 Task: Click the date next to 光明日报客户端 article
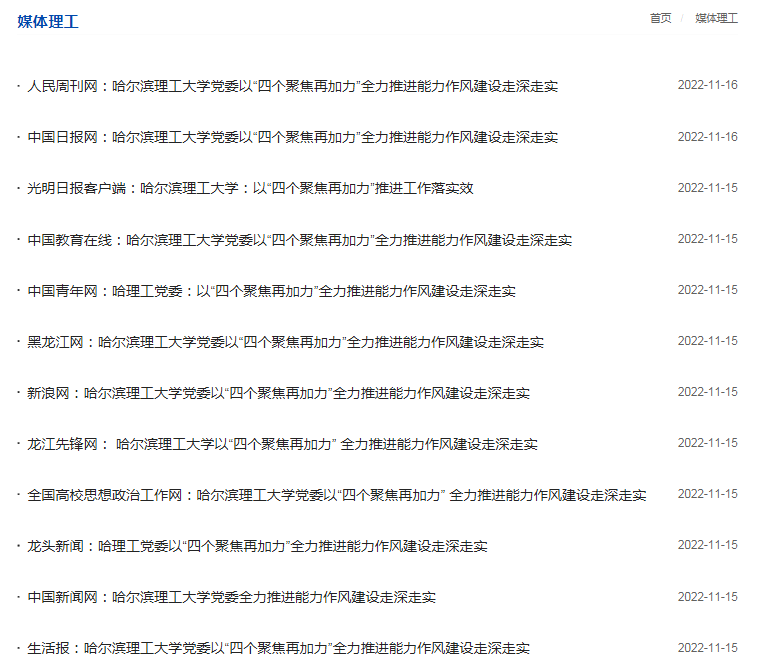[707, 188]
